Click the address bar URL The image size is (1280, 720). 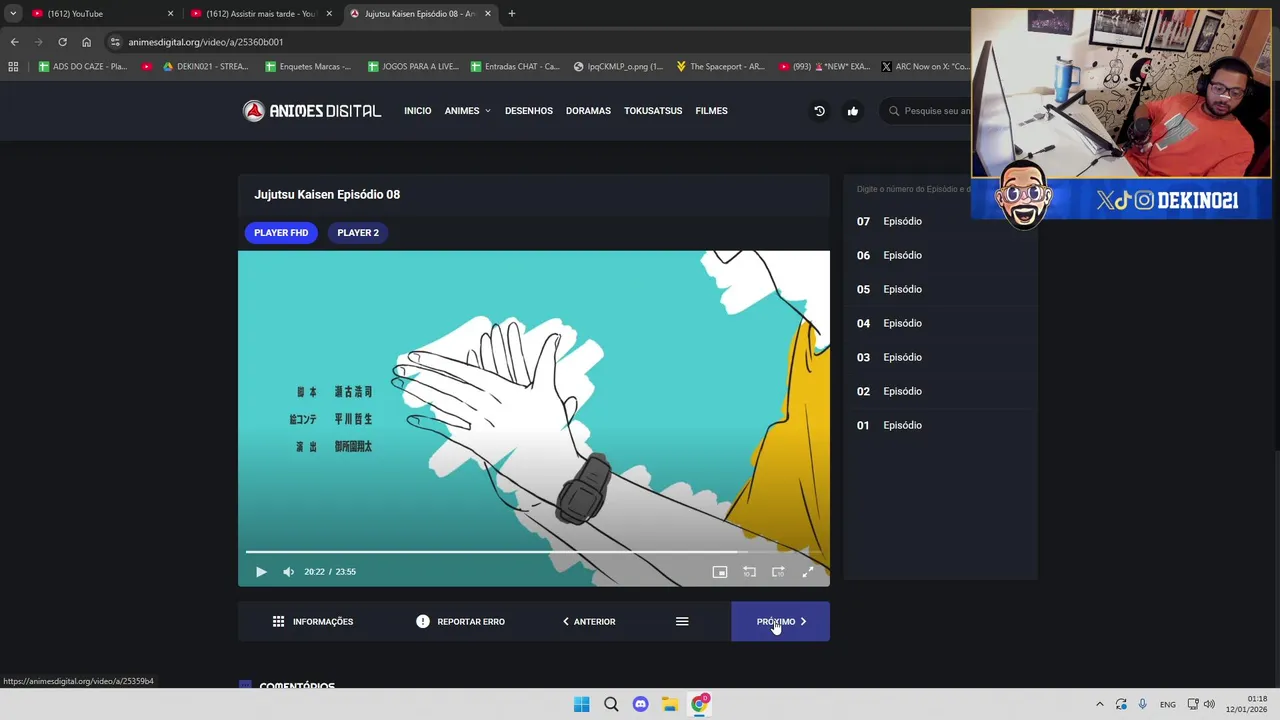pos(206,42)
